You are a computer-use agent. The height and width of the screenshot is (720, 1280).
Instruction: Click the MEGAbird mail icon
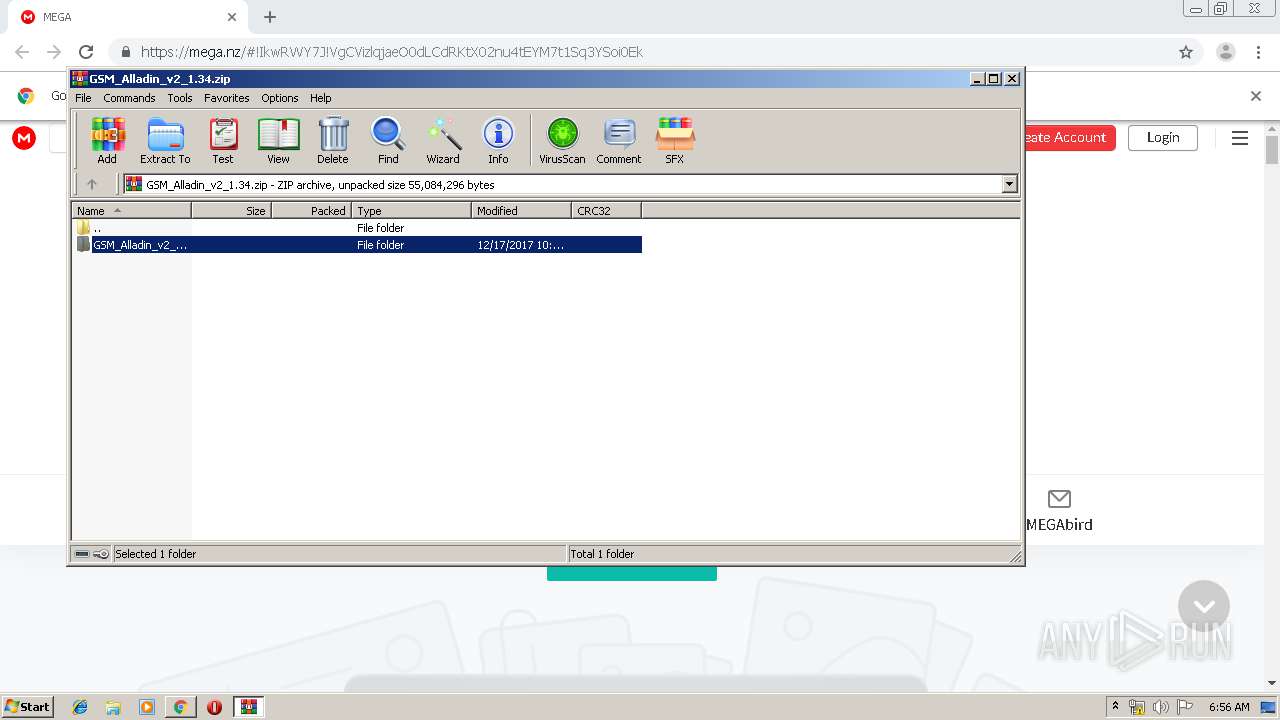click(x=1059, y=498)
